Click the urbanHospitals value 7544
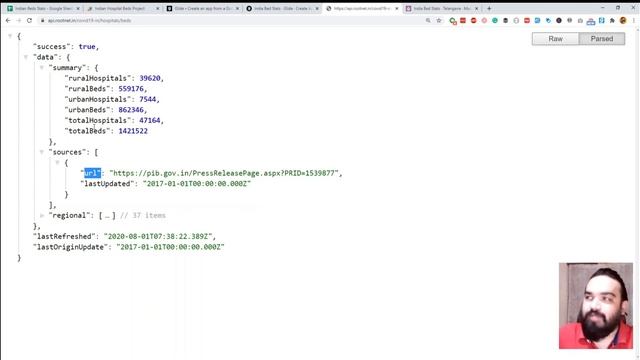640x360 pixels. point(148,99)
